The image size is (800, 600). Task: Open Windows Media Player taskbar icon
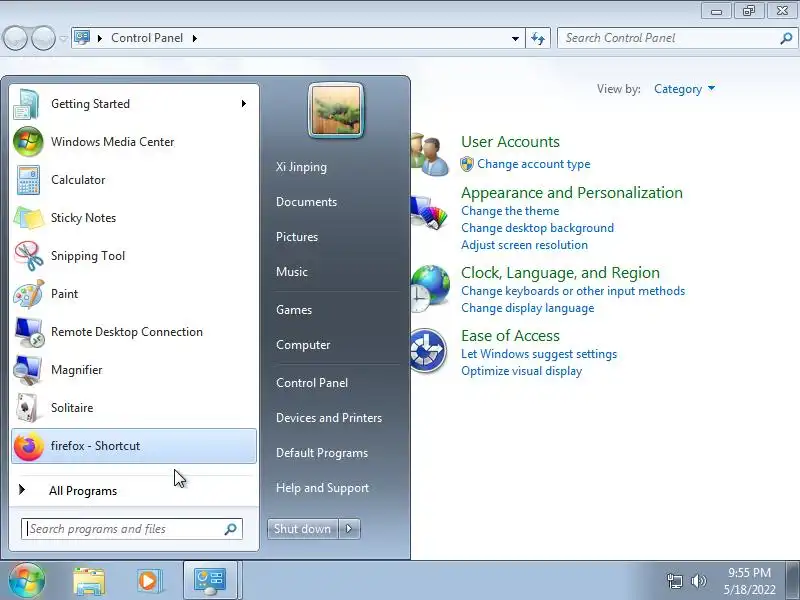click(148, 581)
